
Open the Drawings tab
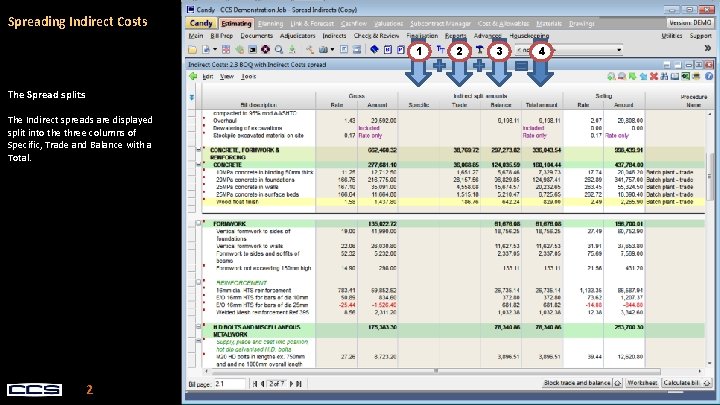point(582,23)
